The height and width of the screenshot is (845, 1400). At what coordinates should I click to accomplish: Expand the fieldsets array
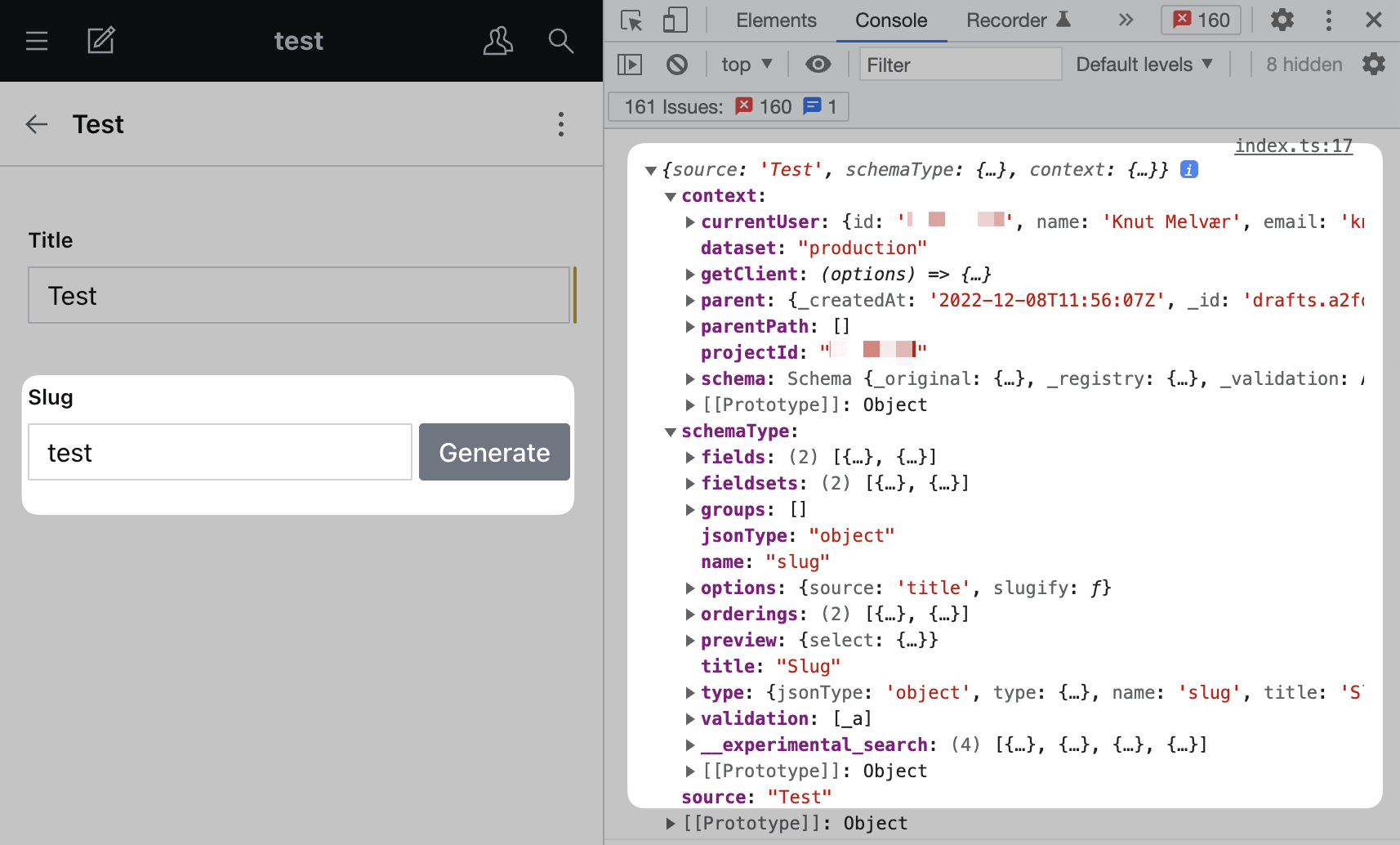[x=690, y=484]
